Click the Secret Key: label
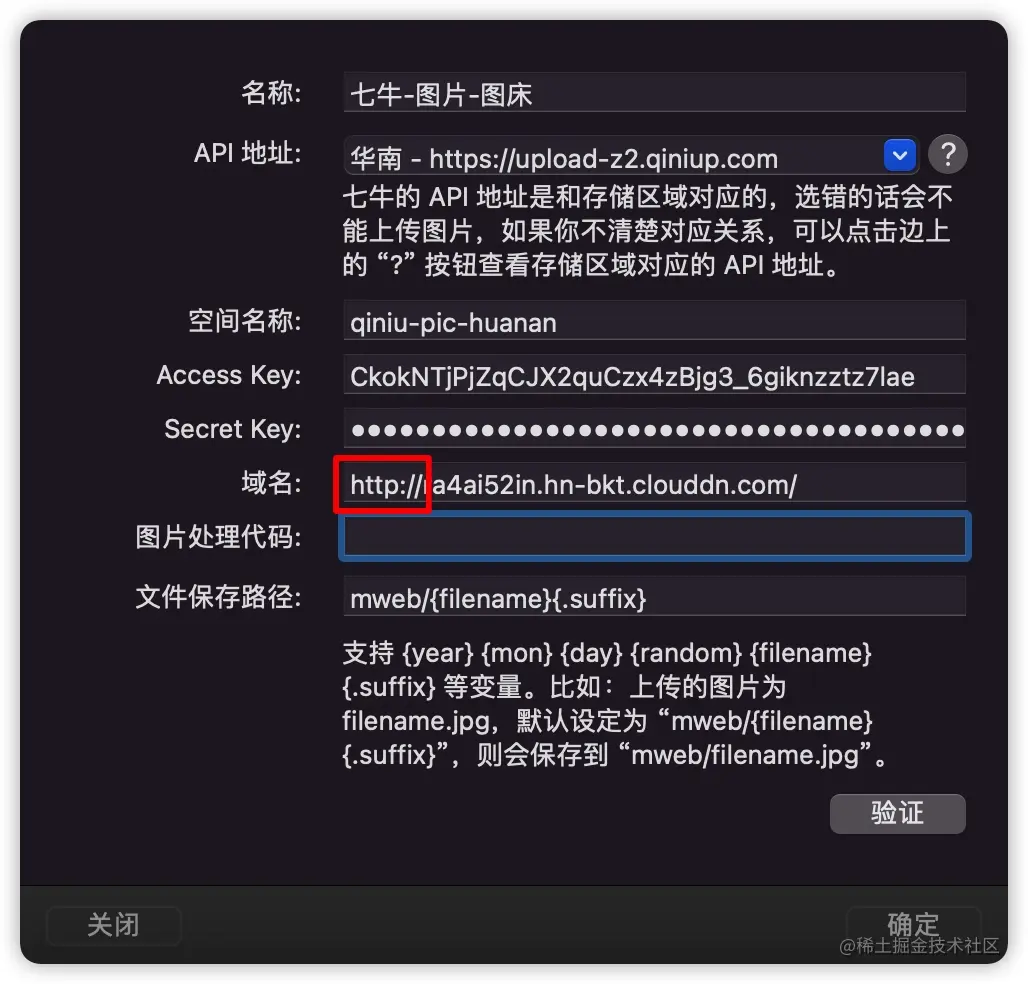This screenshot has width=1028, height=984. (x=232, y=429)
